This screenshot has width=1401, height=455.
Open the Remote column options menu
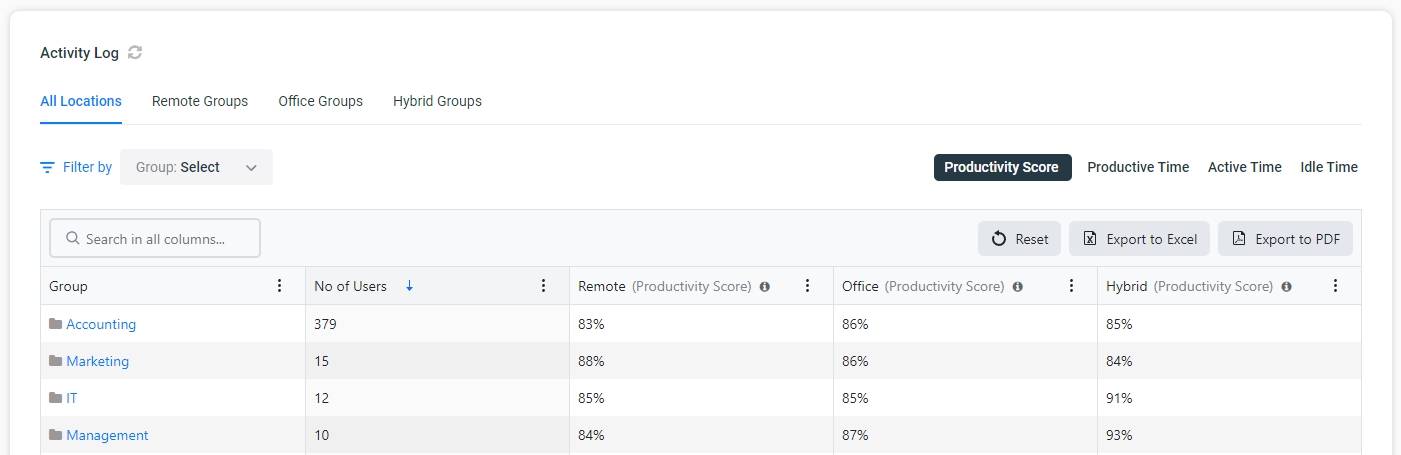[x=807, y=286]
